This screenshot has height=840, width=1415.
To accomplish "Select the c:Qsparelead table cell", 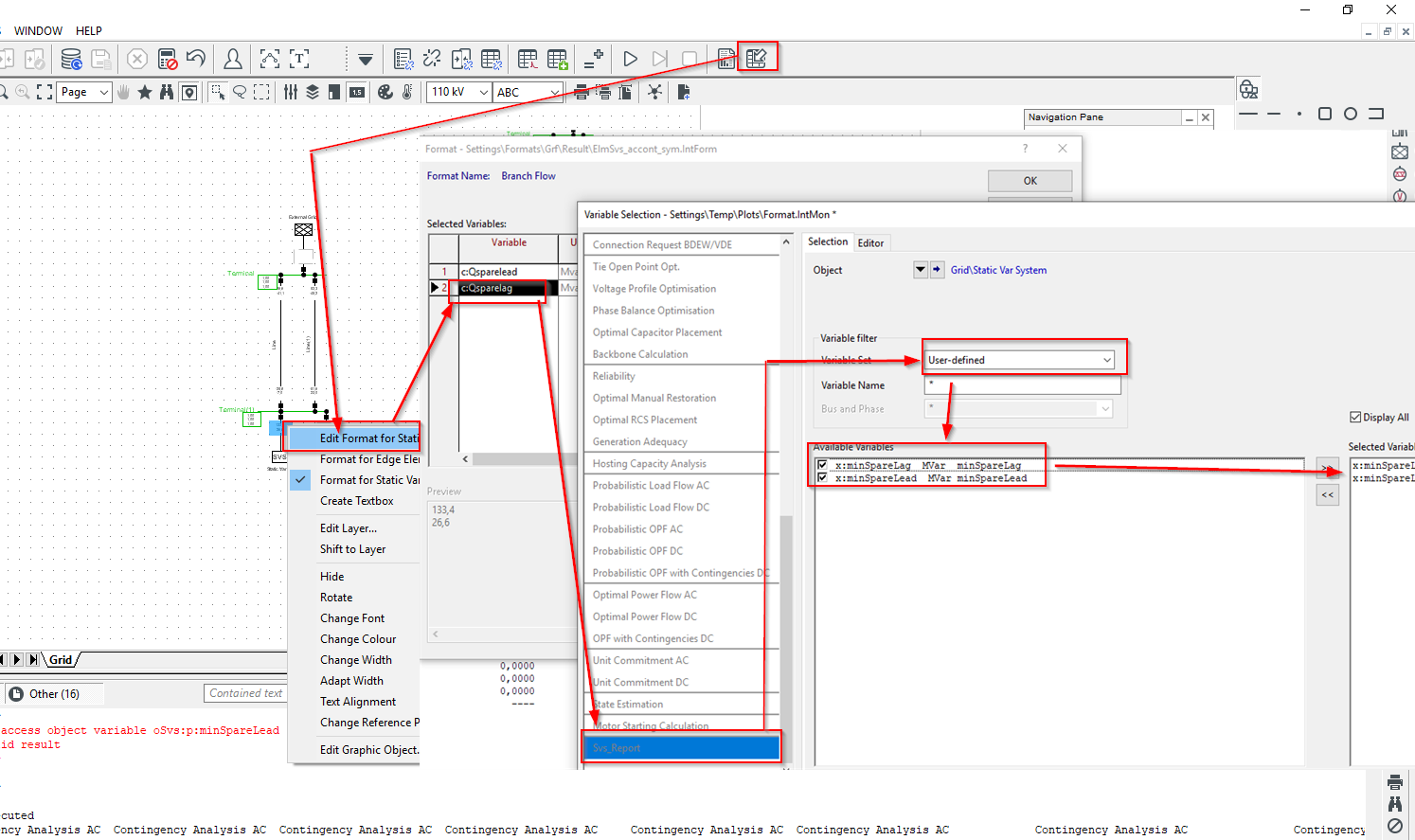I will coord(509,272).
